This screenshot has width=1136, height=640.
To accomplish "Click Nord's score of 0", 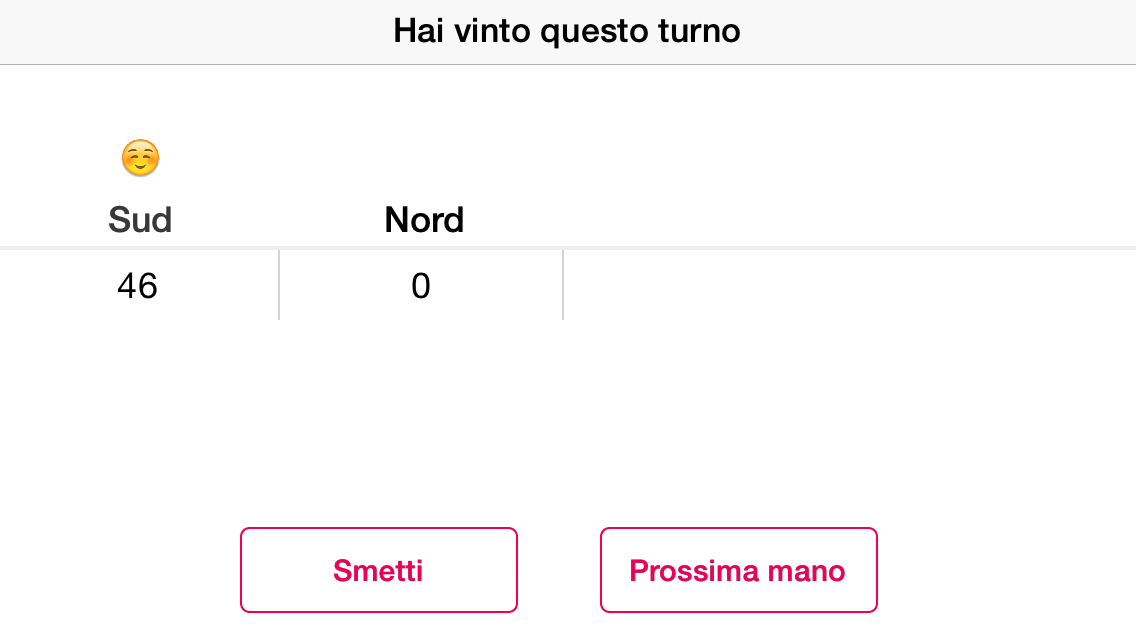I will [421, 287].
